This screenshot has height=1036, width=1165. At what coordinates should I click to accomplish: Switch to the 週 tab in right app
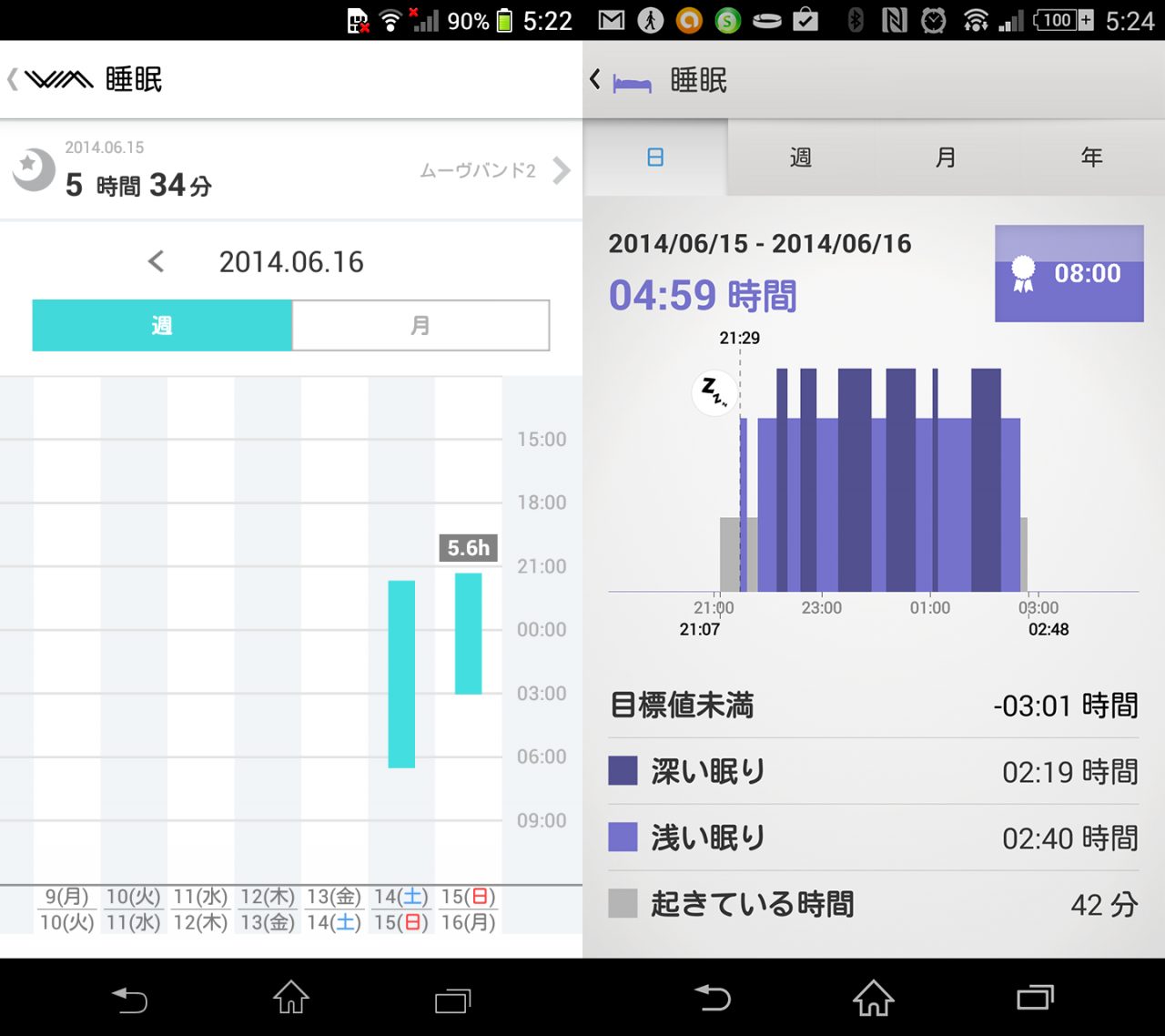click(801, 157)
